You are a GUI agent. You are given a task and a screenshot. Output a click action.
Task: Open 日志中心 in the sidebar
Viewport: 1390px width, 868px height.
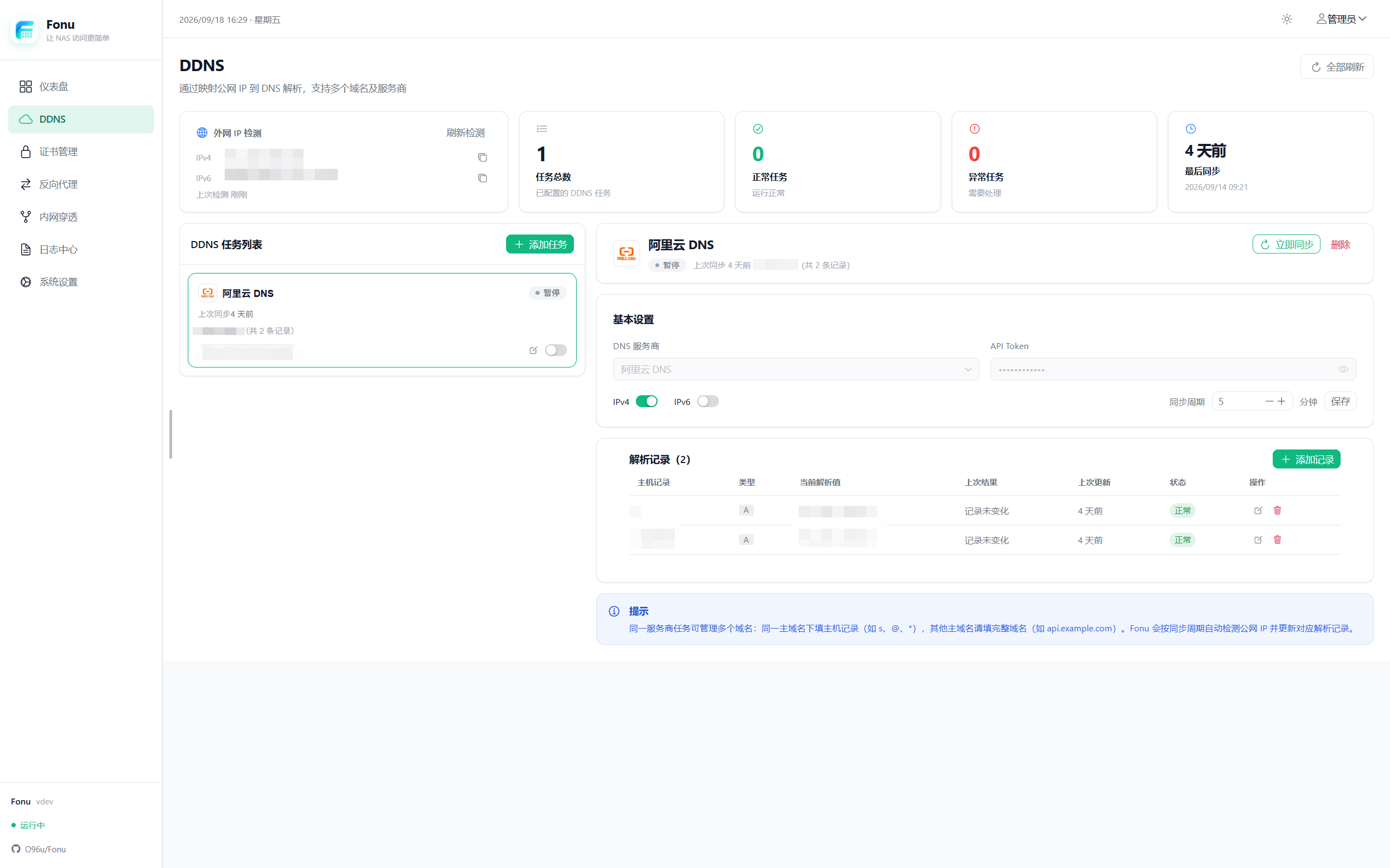81,250
